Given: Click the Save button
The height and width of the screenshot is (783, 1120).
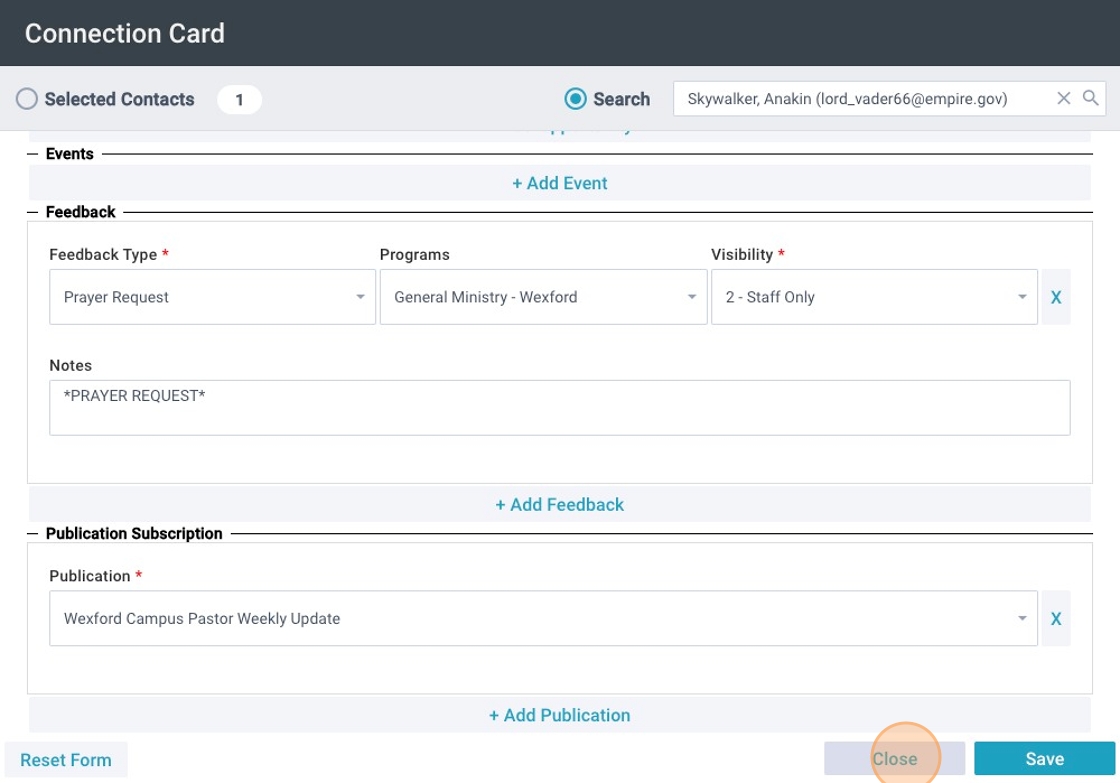Looking at the screenshot, I should pyautogui.click(x=1044, y=759).
